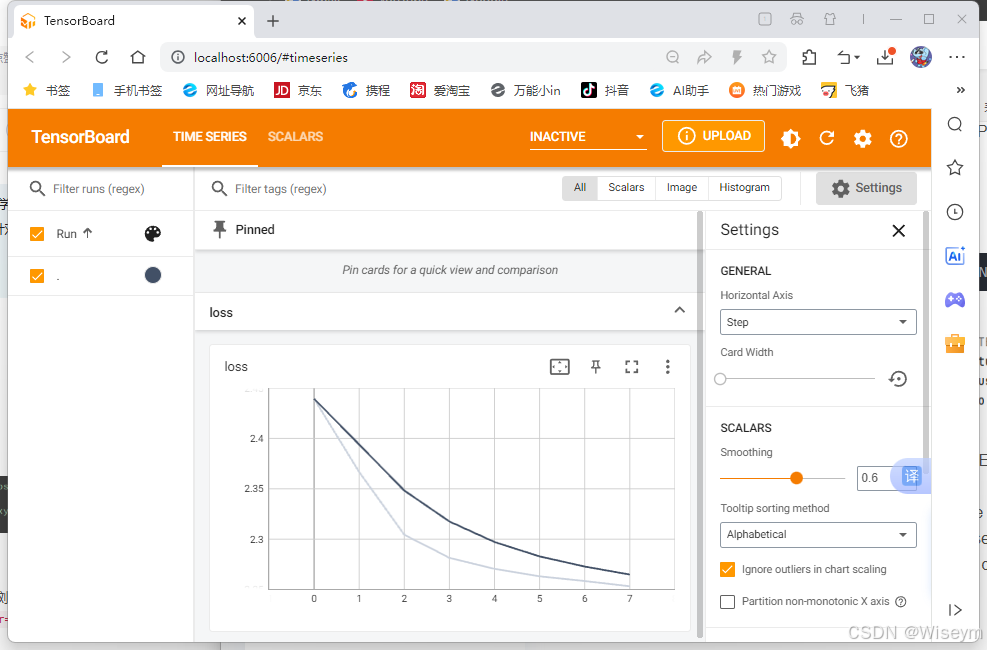987x650 pixels.
Task: Select the All filter tab
Action: [x=580, y=188]
